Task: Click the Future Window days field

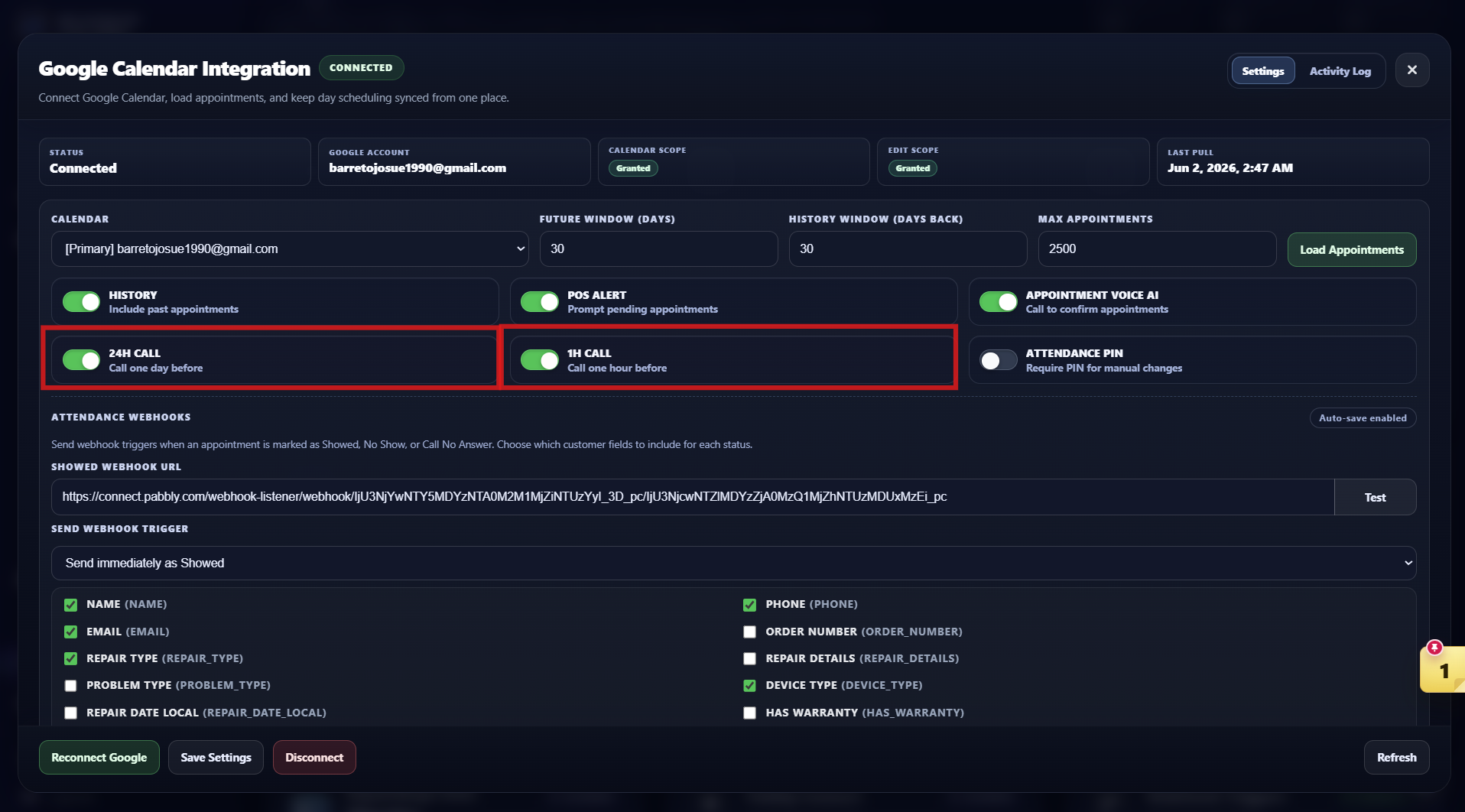Action: click(x=658, y=249)
